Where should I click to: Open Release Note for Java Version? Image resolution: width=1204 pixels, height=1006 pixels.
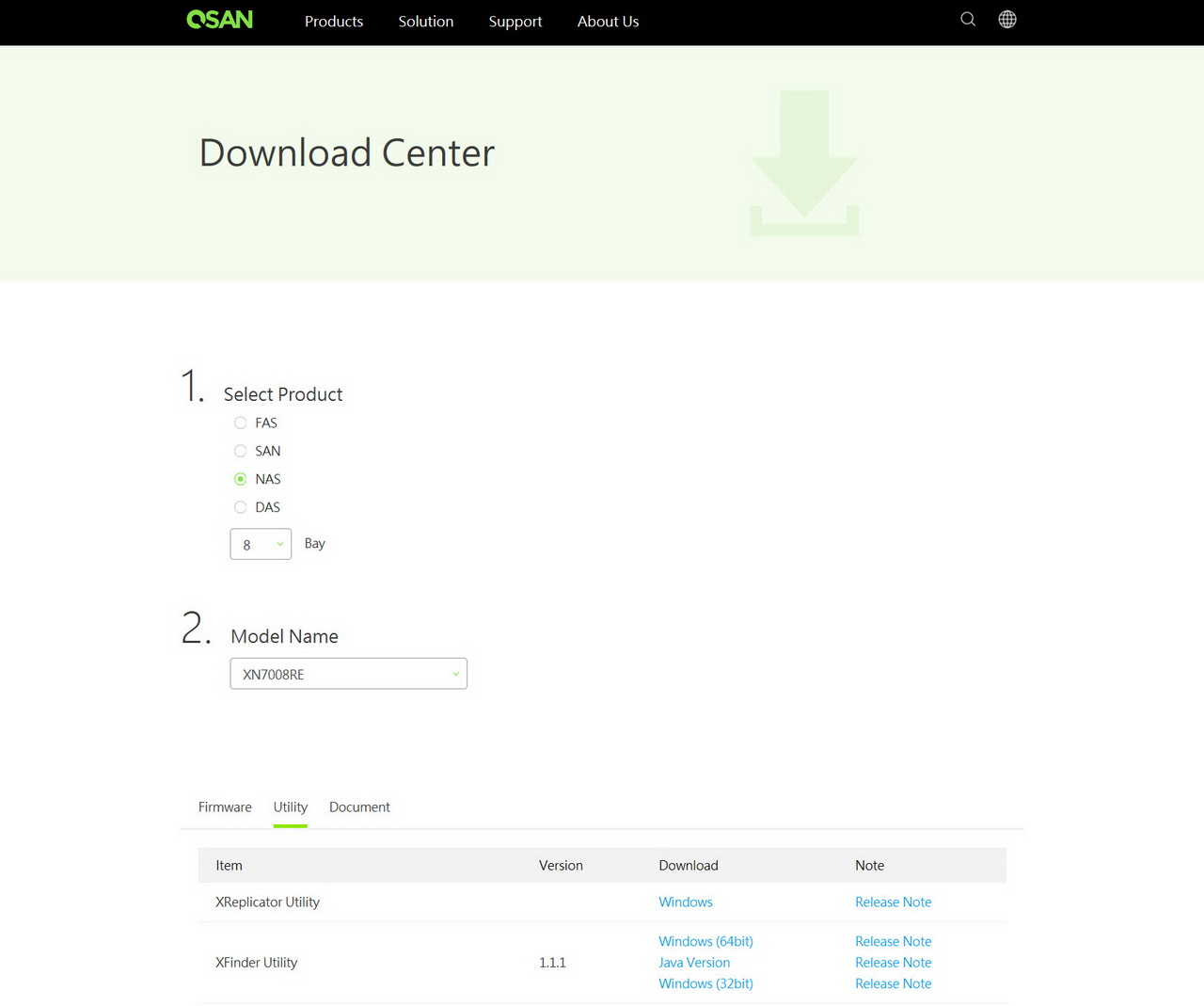(x=894, y=963)
